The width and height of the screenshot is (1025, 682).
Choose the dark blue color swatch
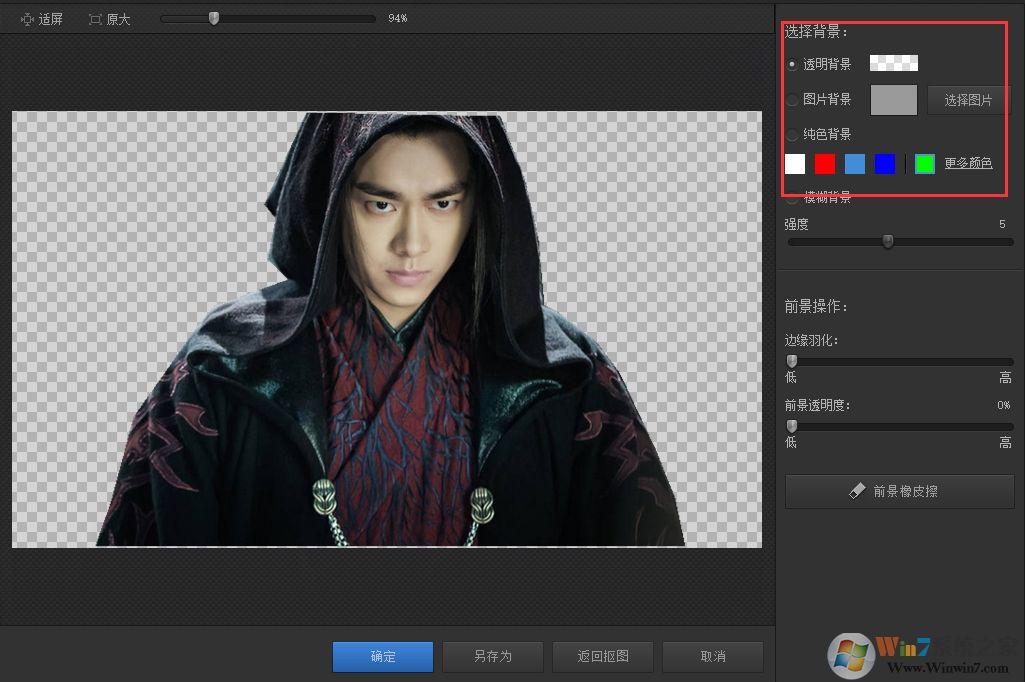point(885,164)
